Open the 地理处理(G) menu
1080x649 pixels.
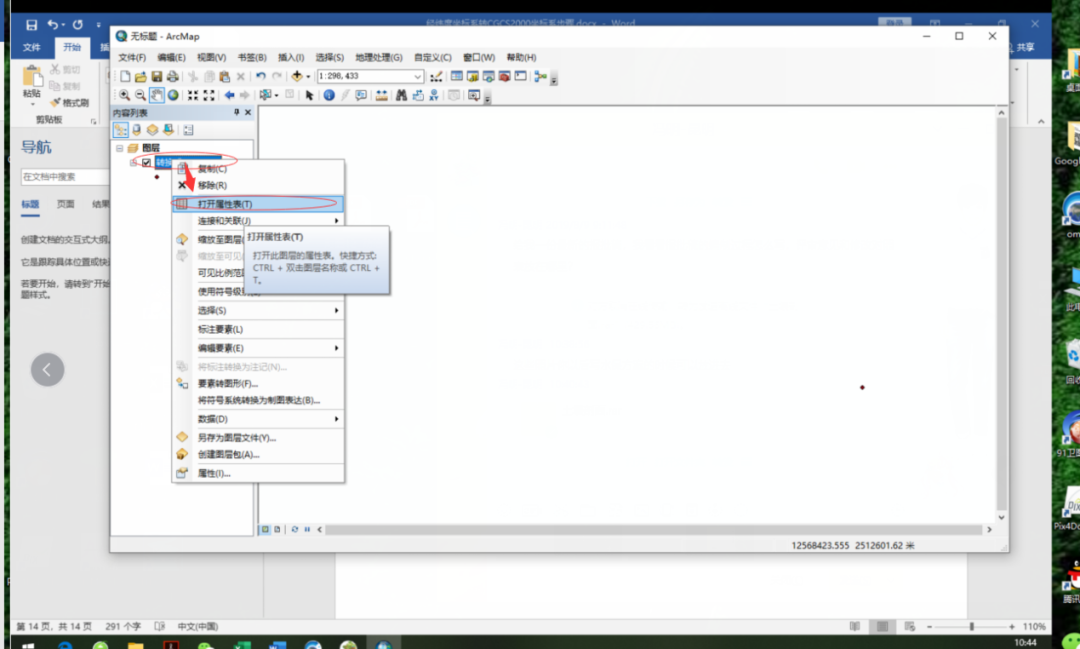point(379,58)
